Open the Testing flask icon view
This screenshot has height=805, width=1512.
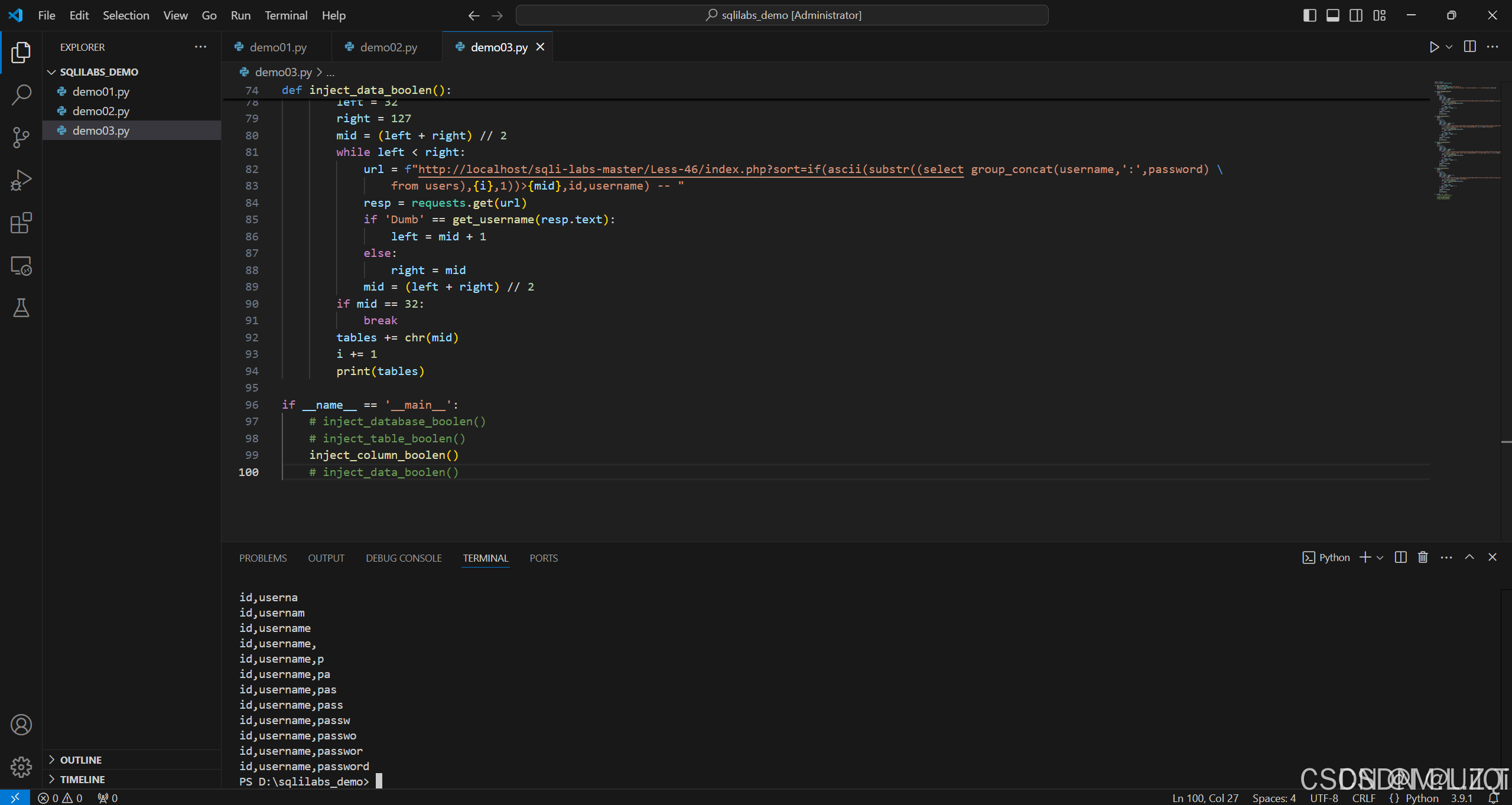coord(21,308)
